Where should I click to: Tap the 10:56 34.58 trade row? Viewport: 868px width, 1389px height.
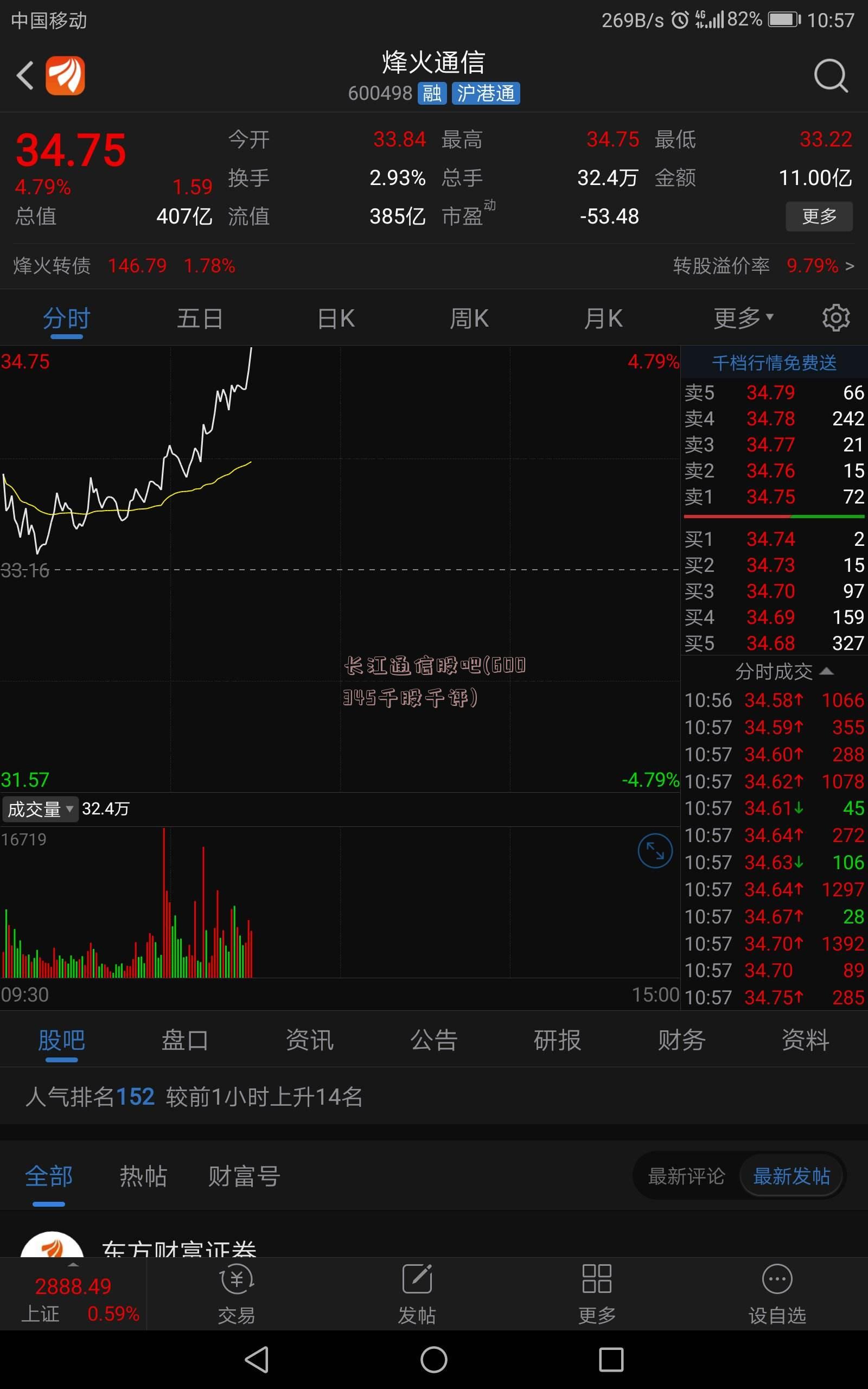[774, 700]
